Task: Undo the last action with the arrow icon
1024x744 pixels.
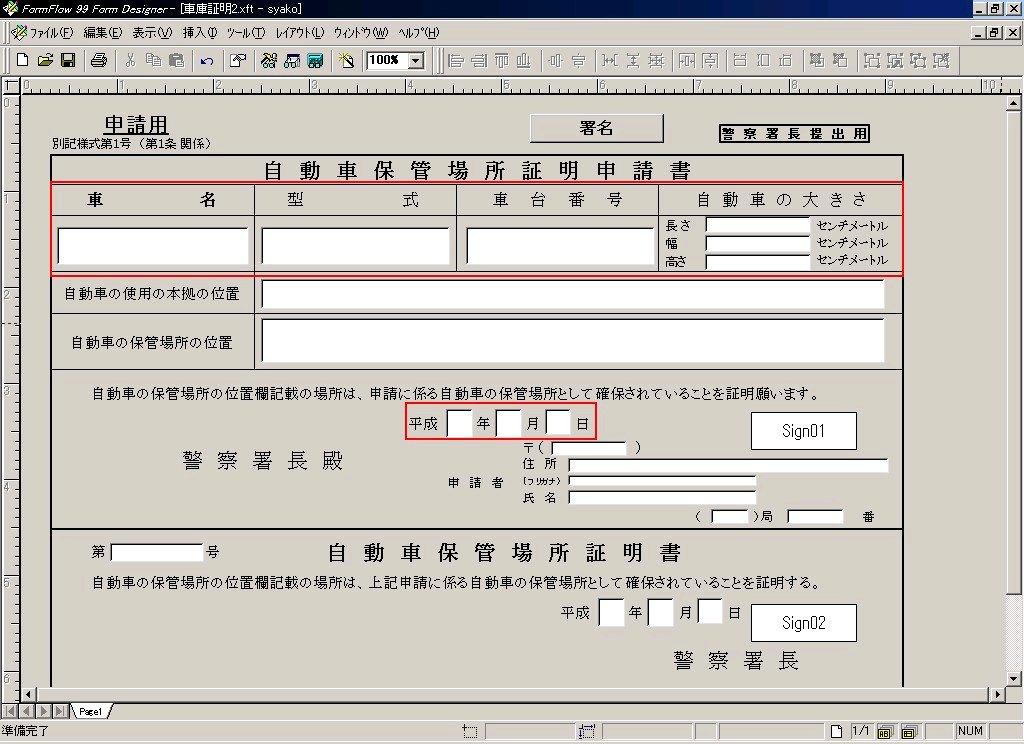Action: point(207,61)
